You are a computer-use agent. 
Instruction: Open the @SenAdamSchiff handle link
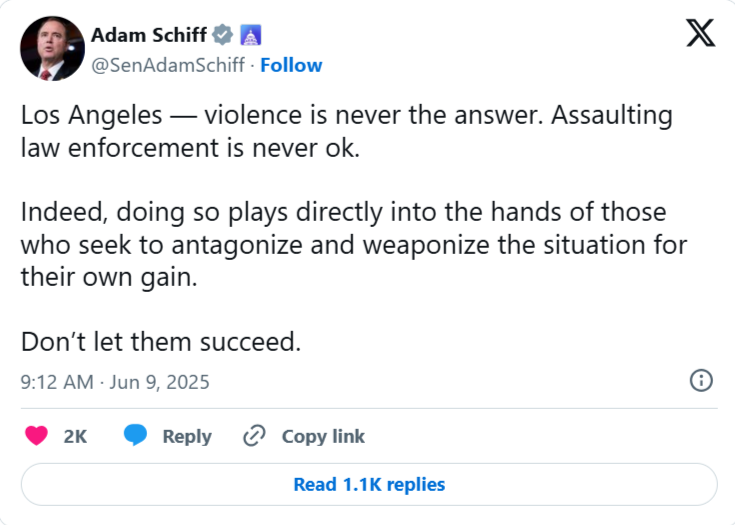(x=169, y=66)
